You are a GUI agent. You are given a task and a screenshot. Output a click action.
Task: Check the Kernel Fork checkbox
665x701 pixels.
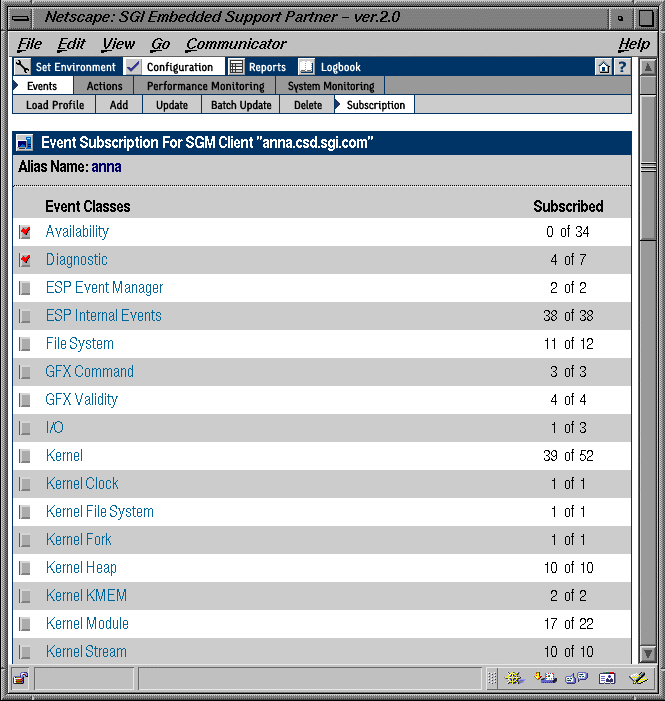pos(25,540)
